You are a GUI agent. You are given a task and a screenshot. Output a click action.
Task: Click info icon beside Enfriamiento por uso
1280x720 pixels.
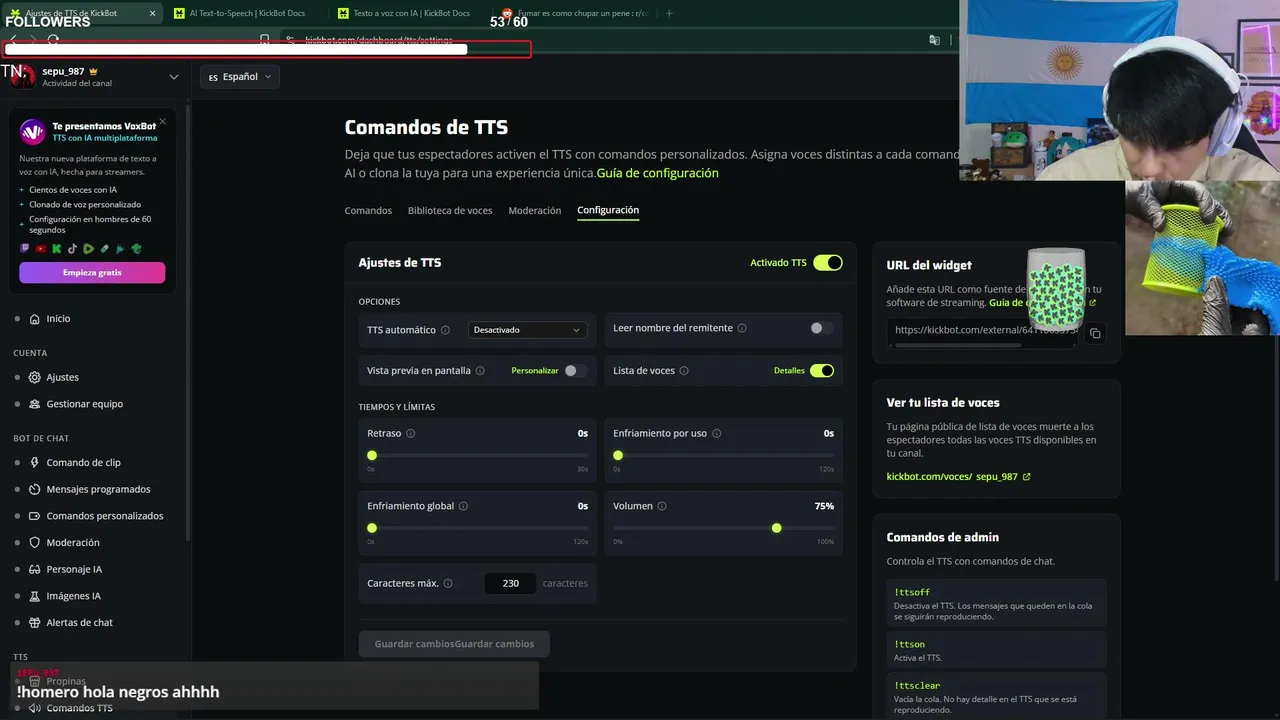coord(716,434)
